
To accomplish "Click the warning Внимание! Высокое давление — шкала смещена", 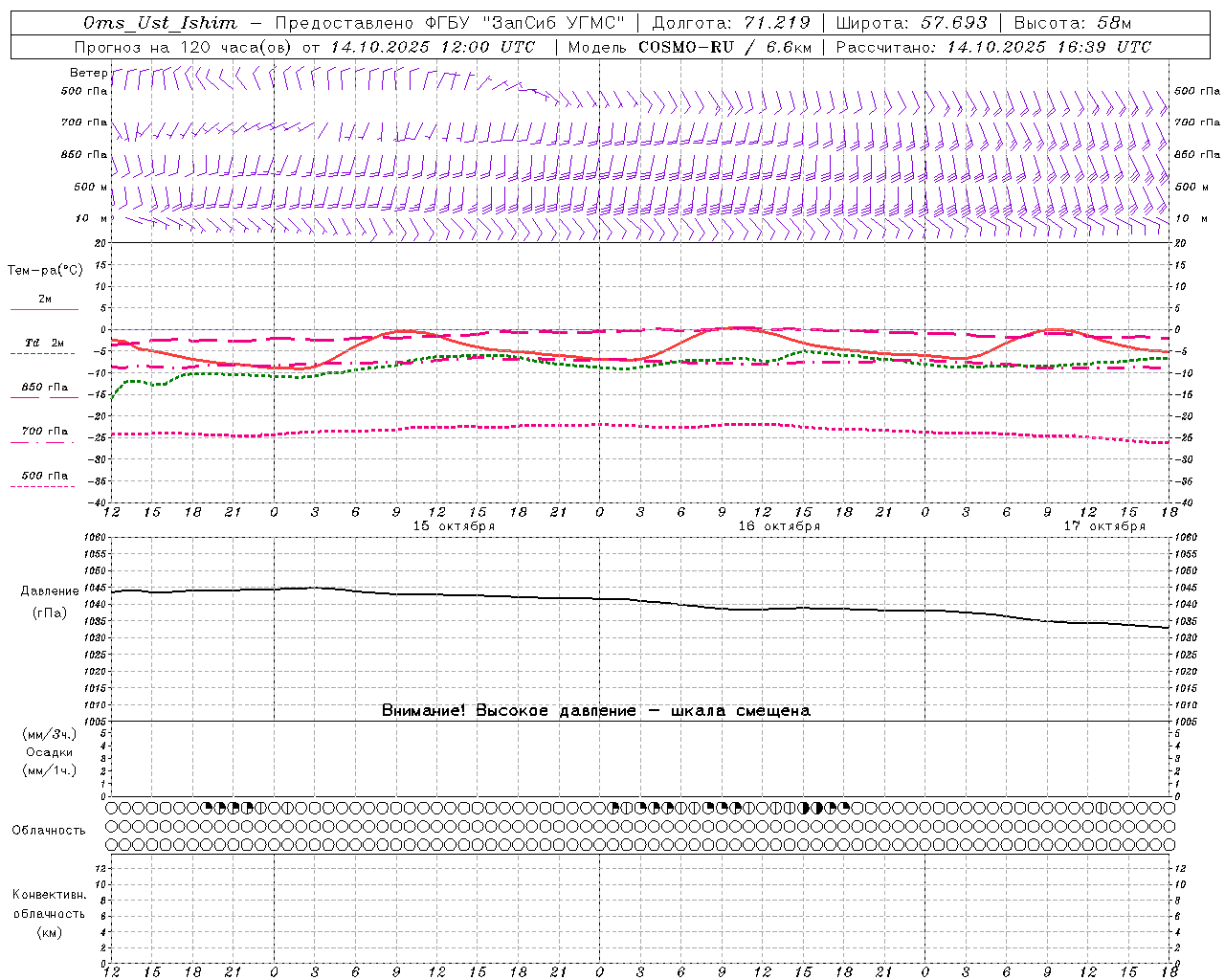I will click(596, 711).
